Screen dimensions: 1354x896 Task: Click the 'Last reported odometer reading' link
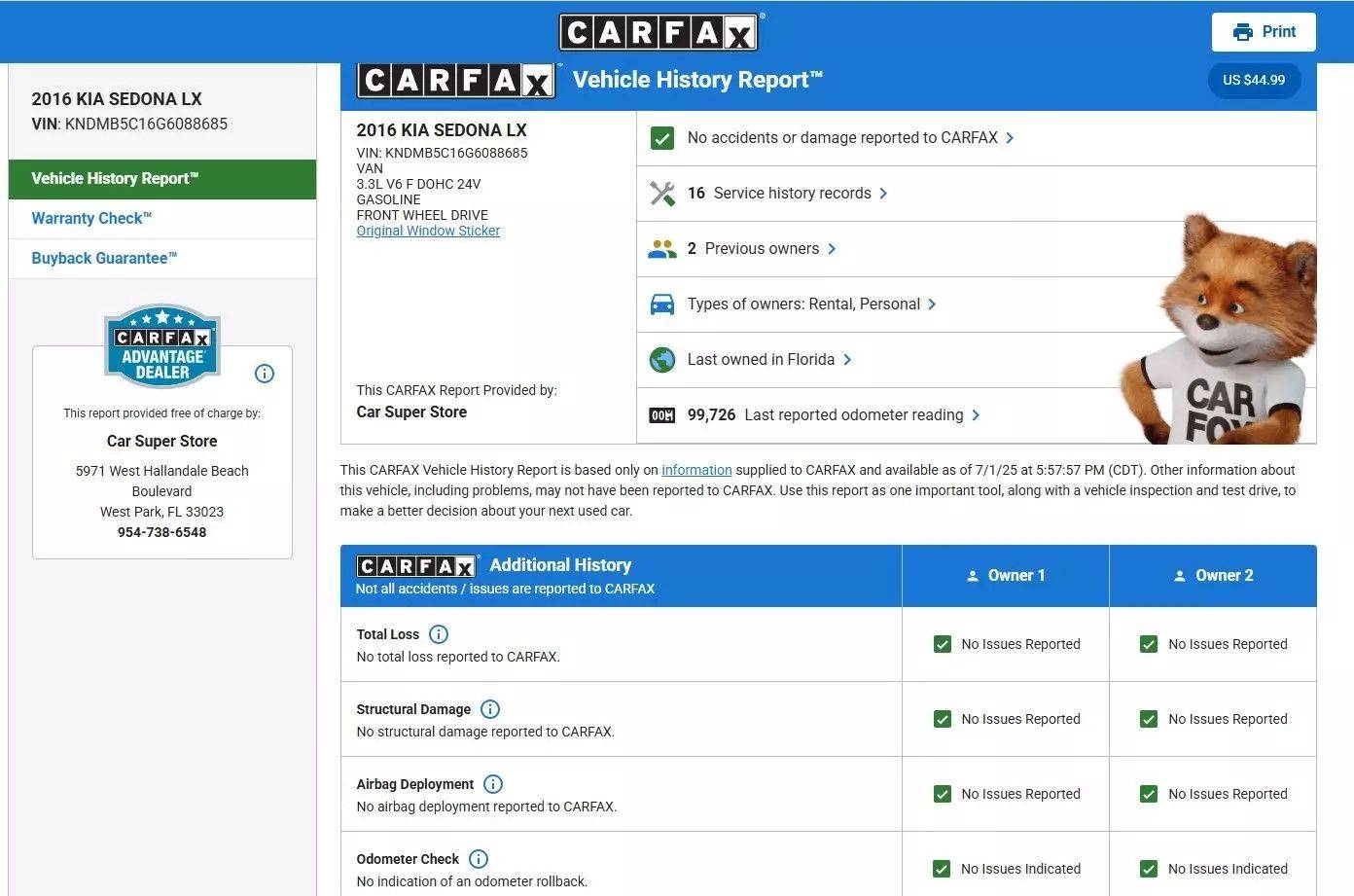[854, 415]
